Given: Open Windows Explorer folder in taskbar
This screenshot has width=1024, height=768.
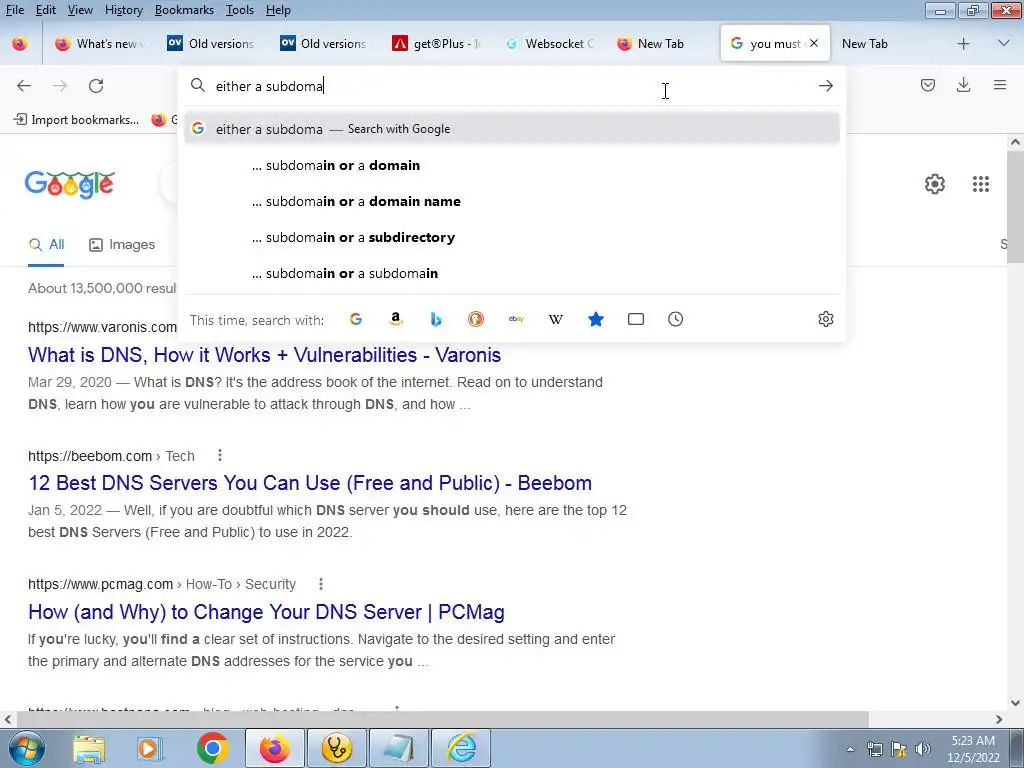Looking at the screenshot, I should coord(89,748).
